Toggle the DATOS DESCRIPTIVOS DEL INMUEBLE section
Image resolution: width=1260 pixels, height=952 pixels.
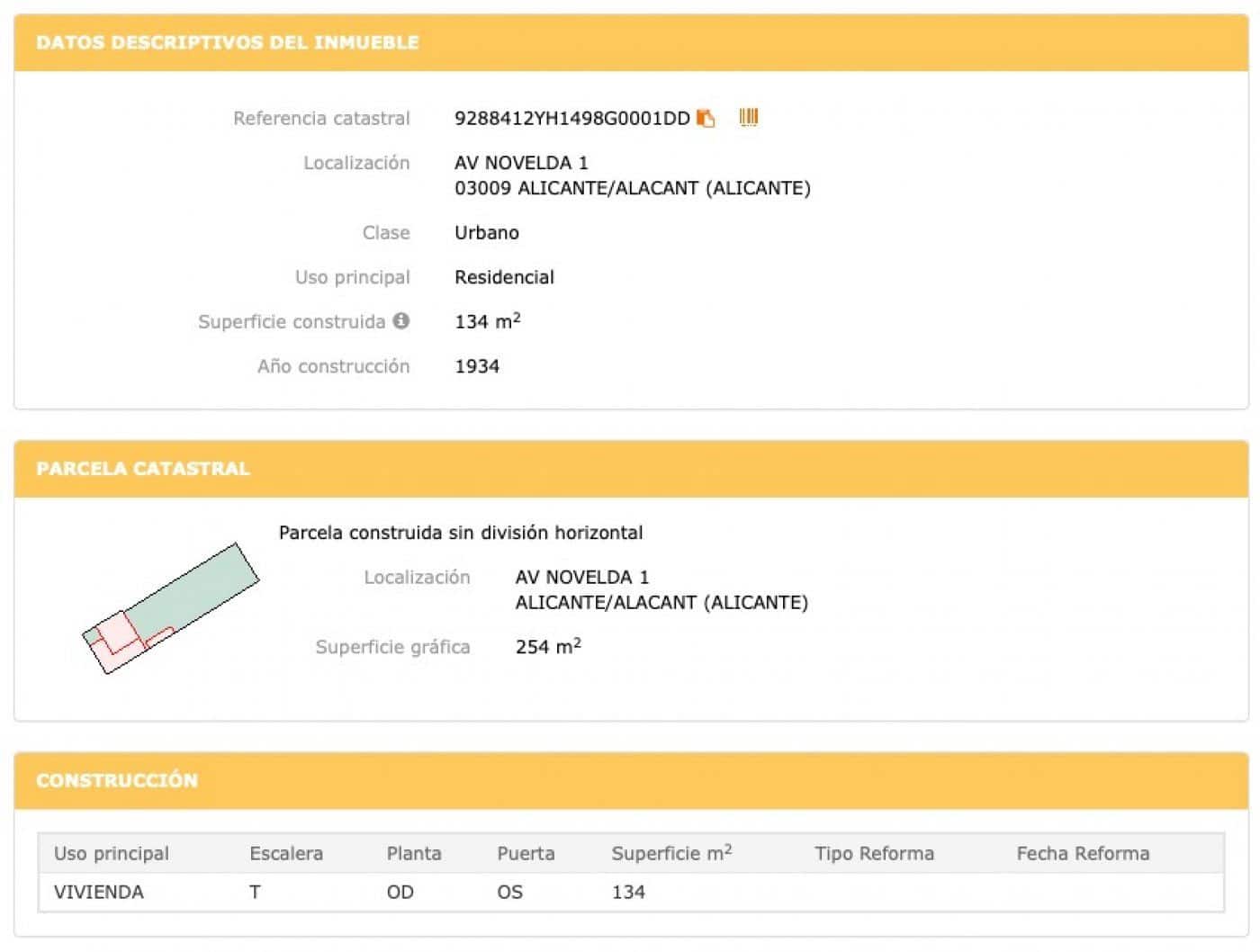click(x=228, y=41)
